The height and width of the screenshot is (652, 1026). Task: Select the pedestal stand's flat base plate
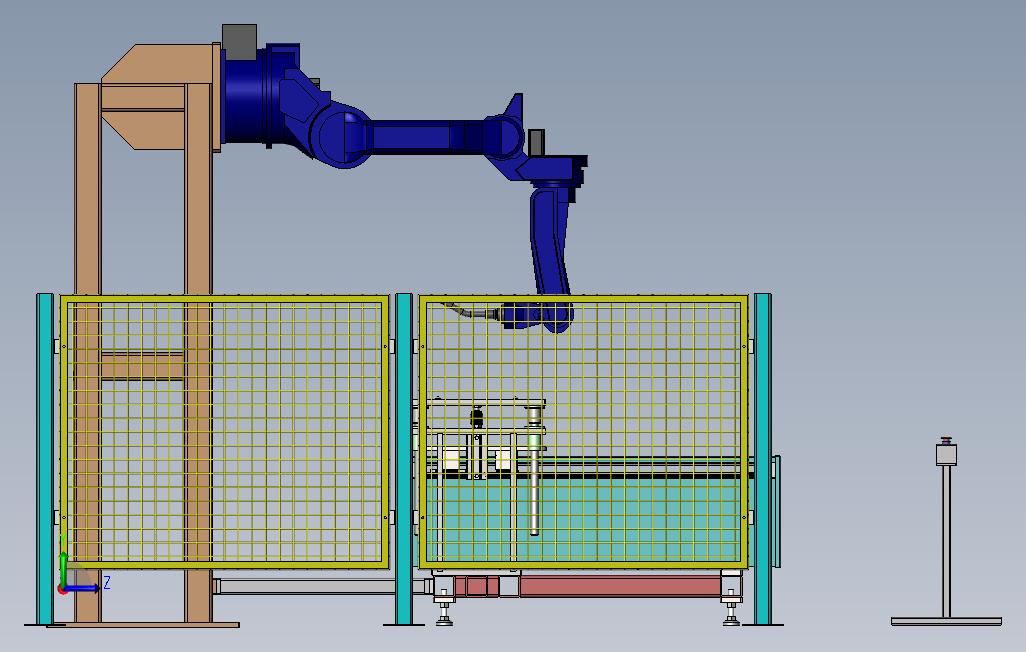point(946,621)
